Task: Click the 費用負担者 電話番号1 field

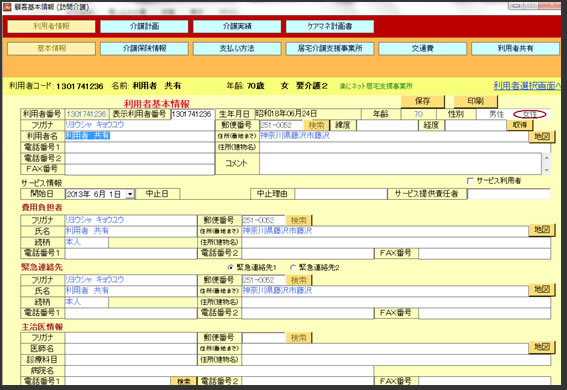Action: tap(131, 253)
